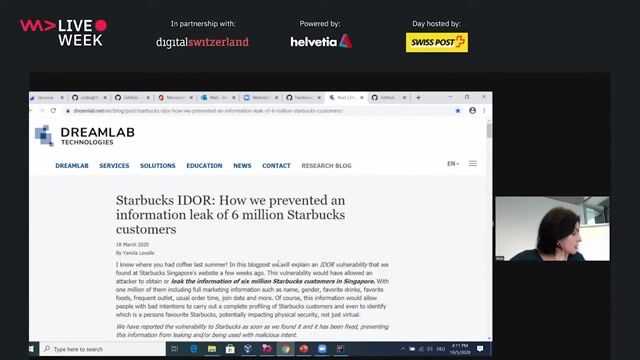Click the Live Week logo
Screen dimensions: 640x360
(64, 32)
